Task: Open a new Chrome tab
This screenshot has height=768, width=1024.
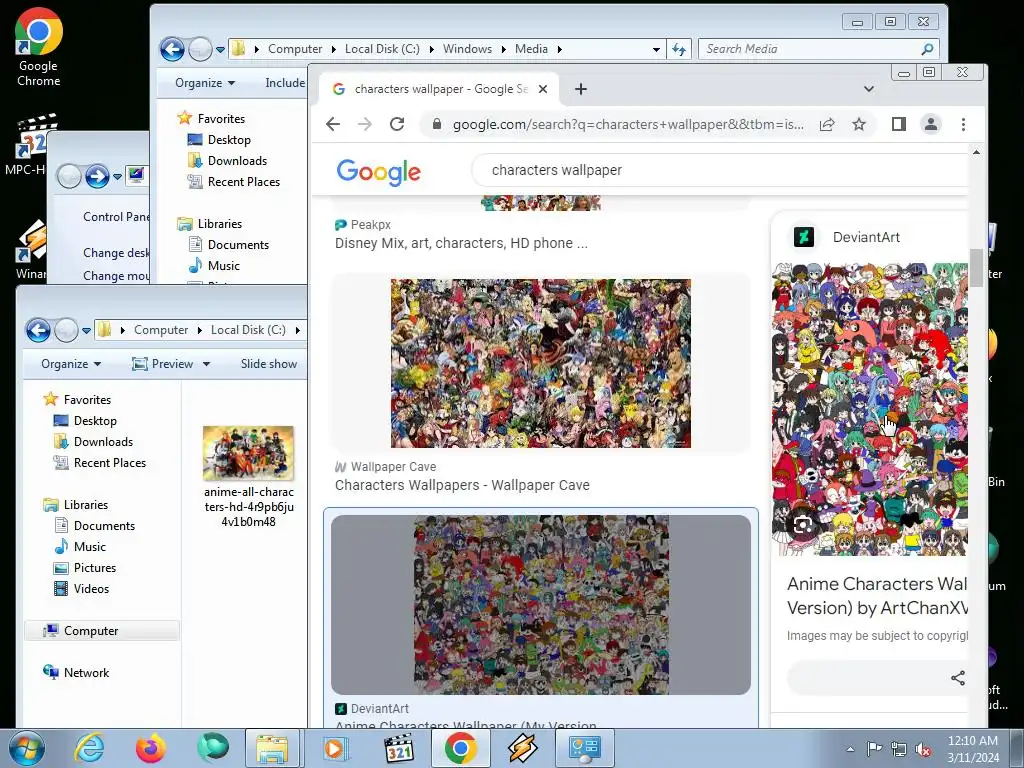Action: click(581, 89)
